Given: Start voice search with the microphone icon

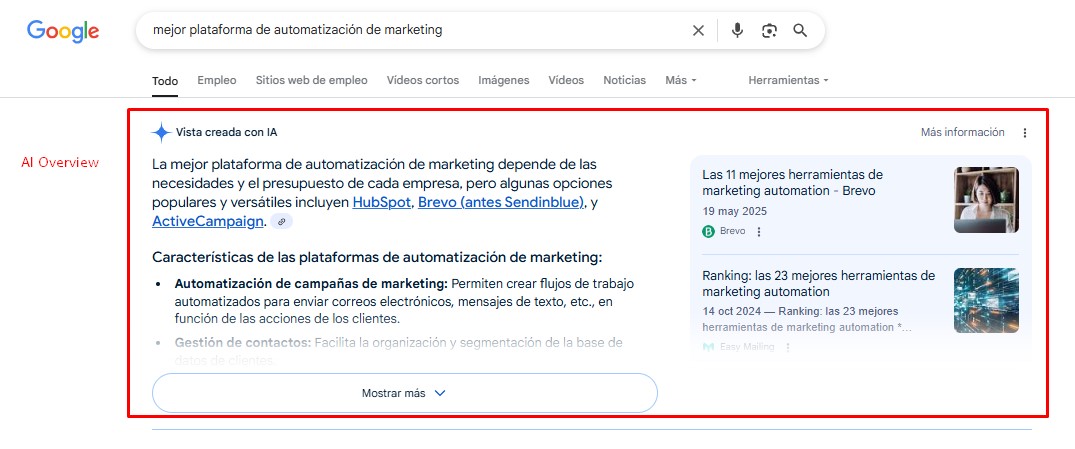Looking at the screenshot, I should (737, 30).
